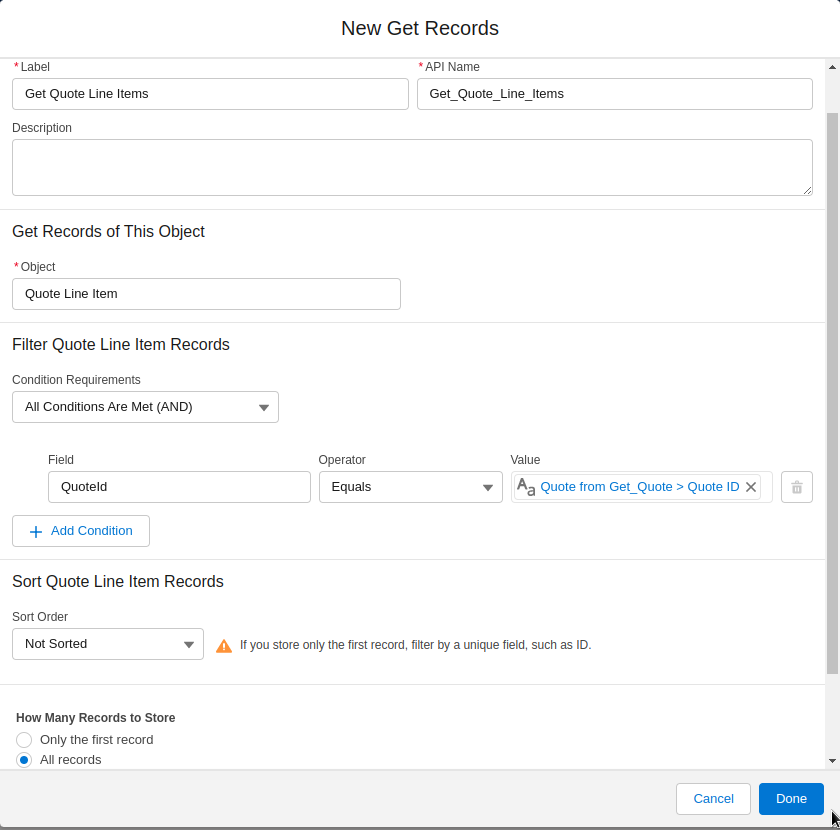Click the API Name field
Screen dimensions: 840x830
(x=614, y=93)
